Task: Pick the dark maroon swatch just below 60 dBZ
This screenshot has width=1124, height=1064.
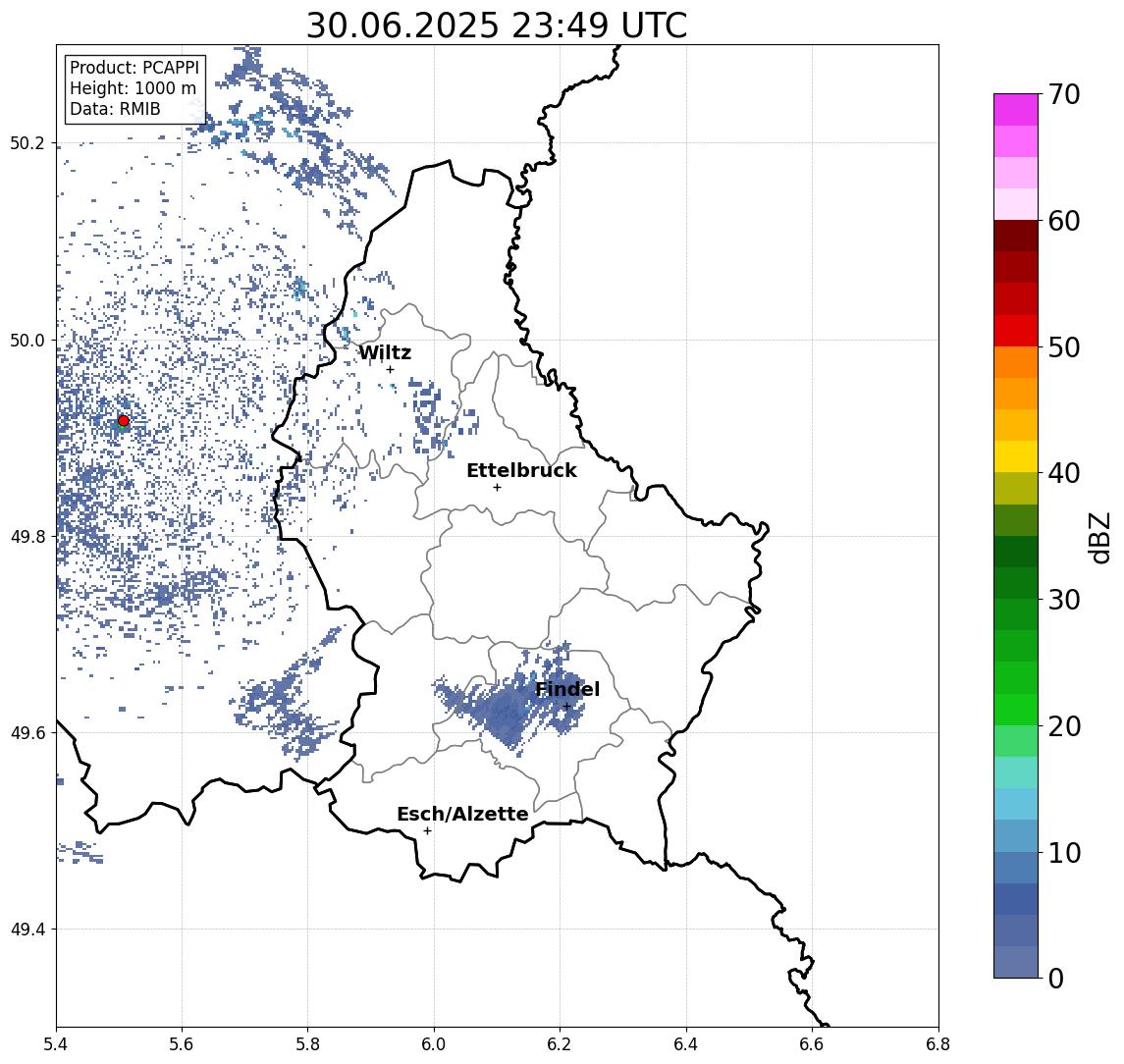Action: [1016, 236]
